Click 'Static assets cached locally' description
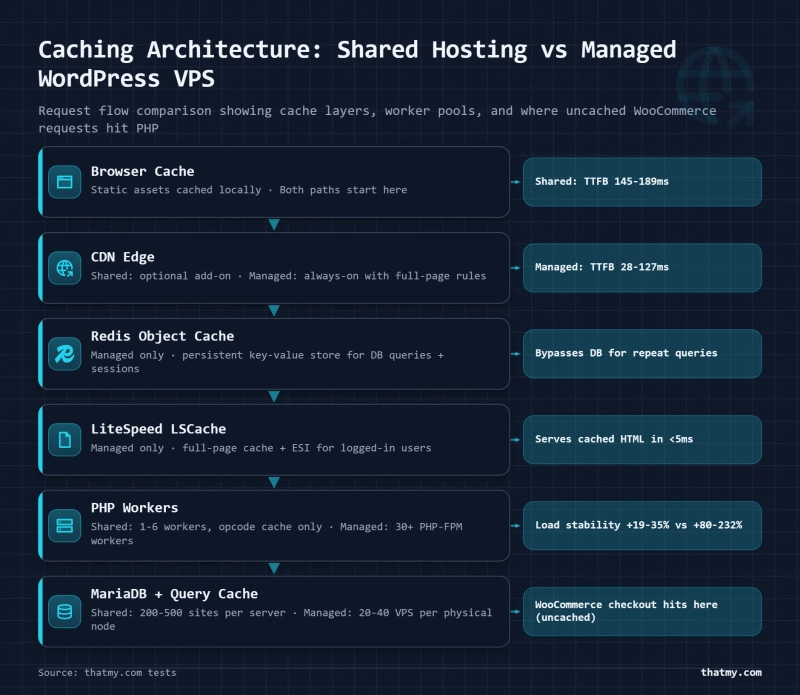Viewport: 800px width, 695px height. (x=176, y=190)
